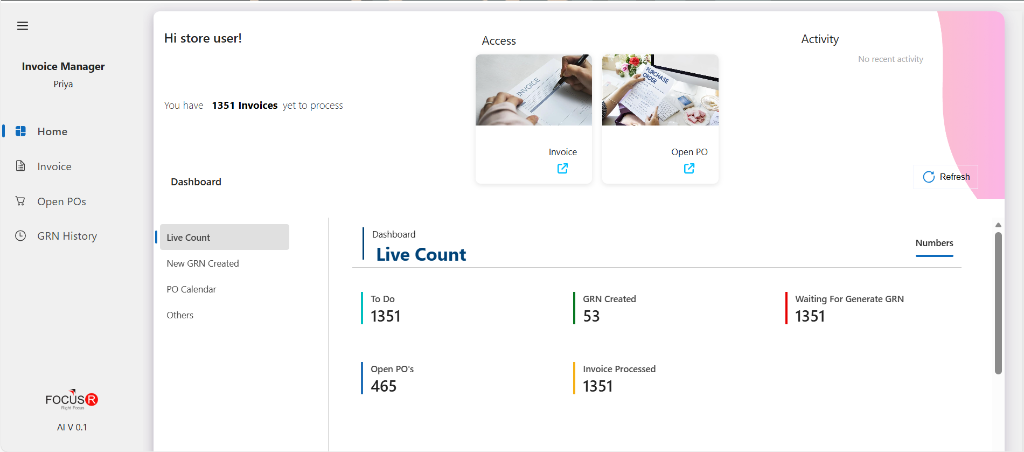Click the Activity heading
The width and height of the screenshot is (1024, 452).
820,39
